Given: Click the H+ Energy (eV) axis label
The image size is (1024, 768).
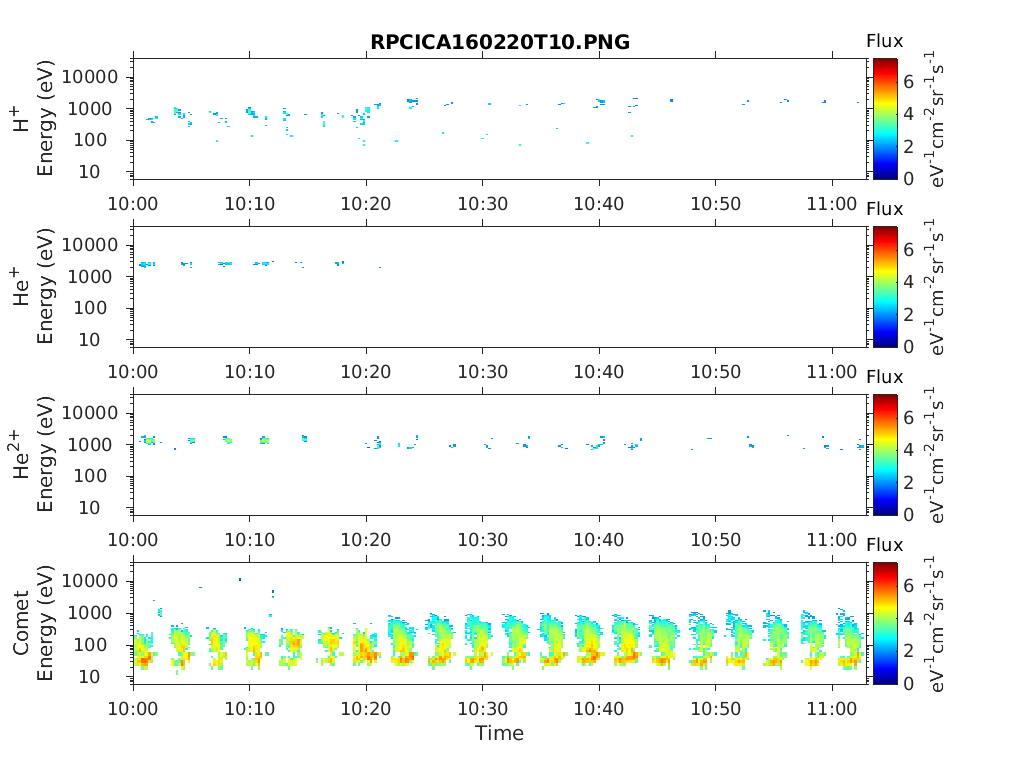Looking at the screenshot, I should pyautogui.click(x=33, y=119).
